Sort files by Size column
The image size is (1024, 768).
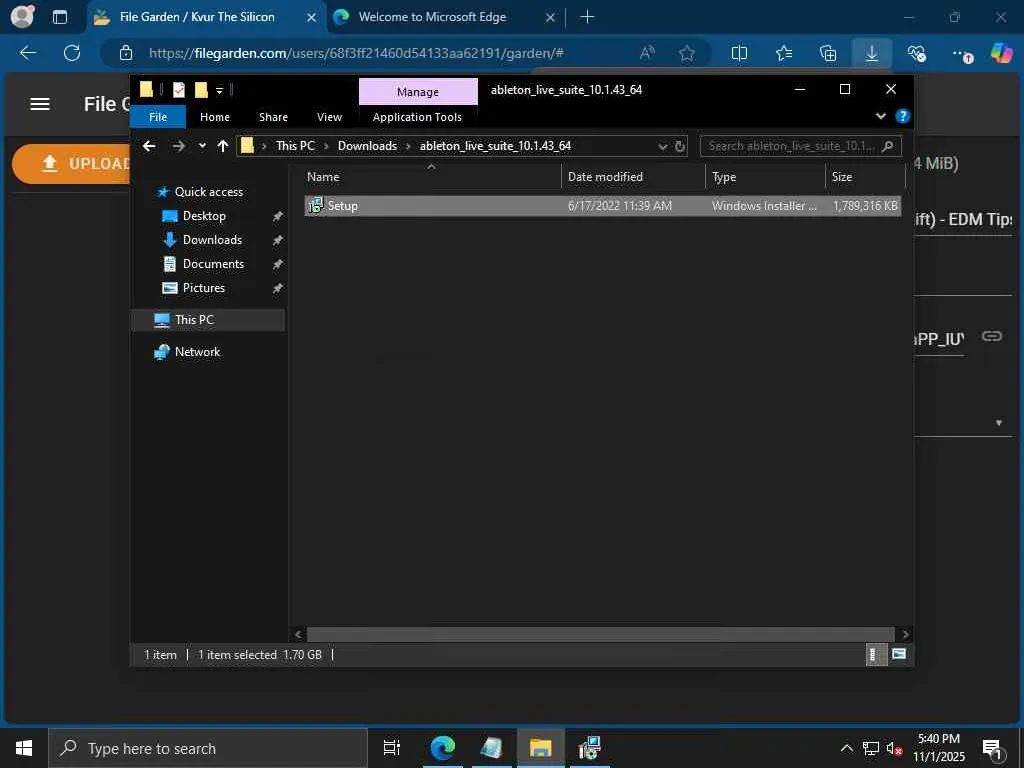(x=865, y=176)
